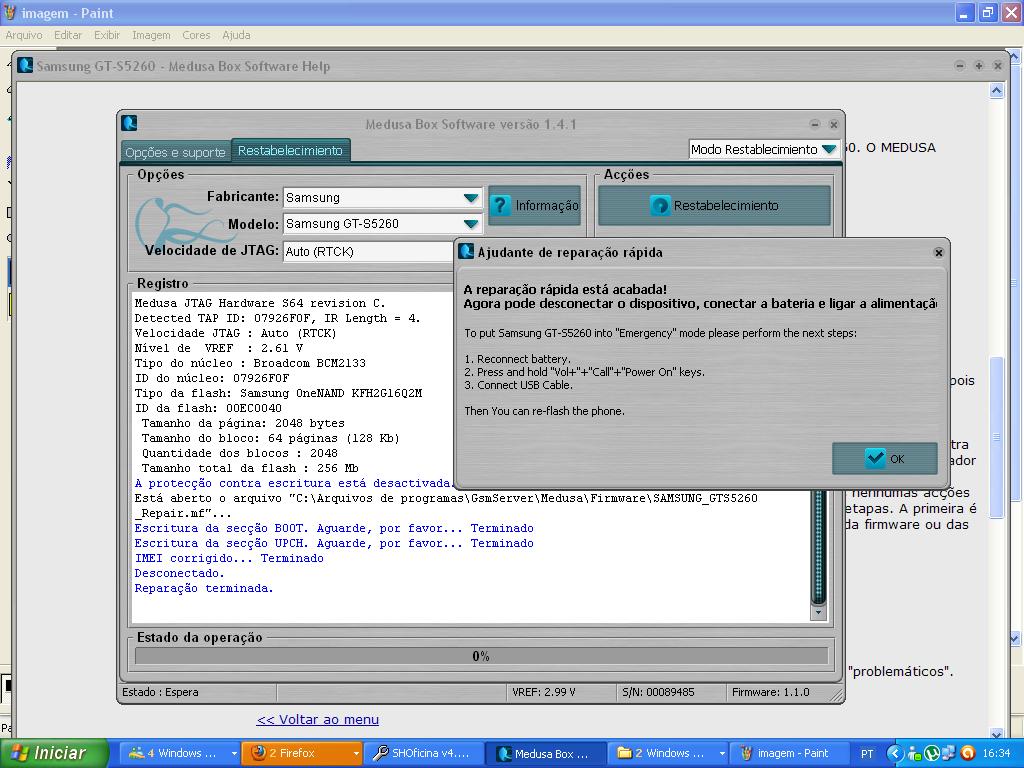Expand the Modelo Samsung GT-S5260 dropdown
This screenshot has width=1024, height=768.
click(x=383, y=224)
